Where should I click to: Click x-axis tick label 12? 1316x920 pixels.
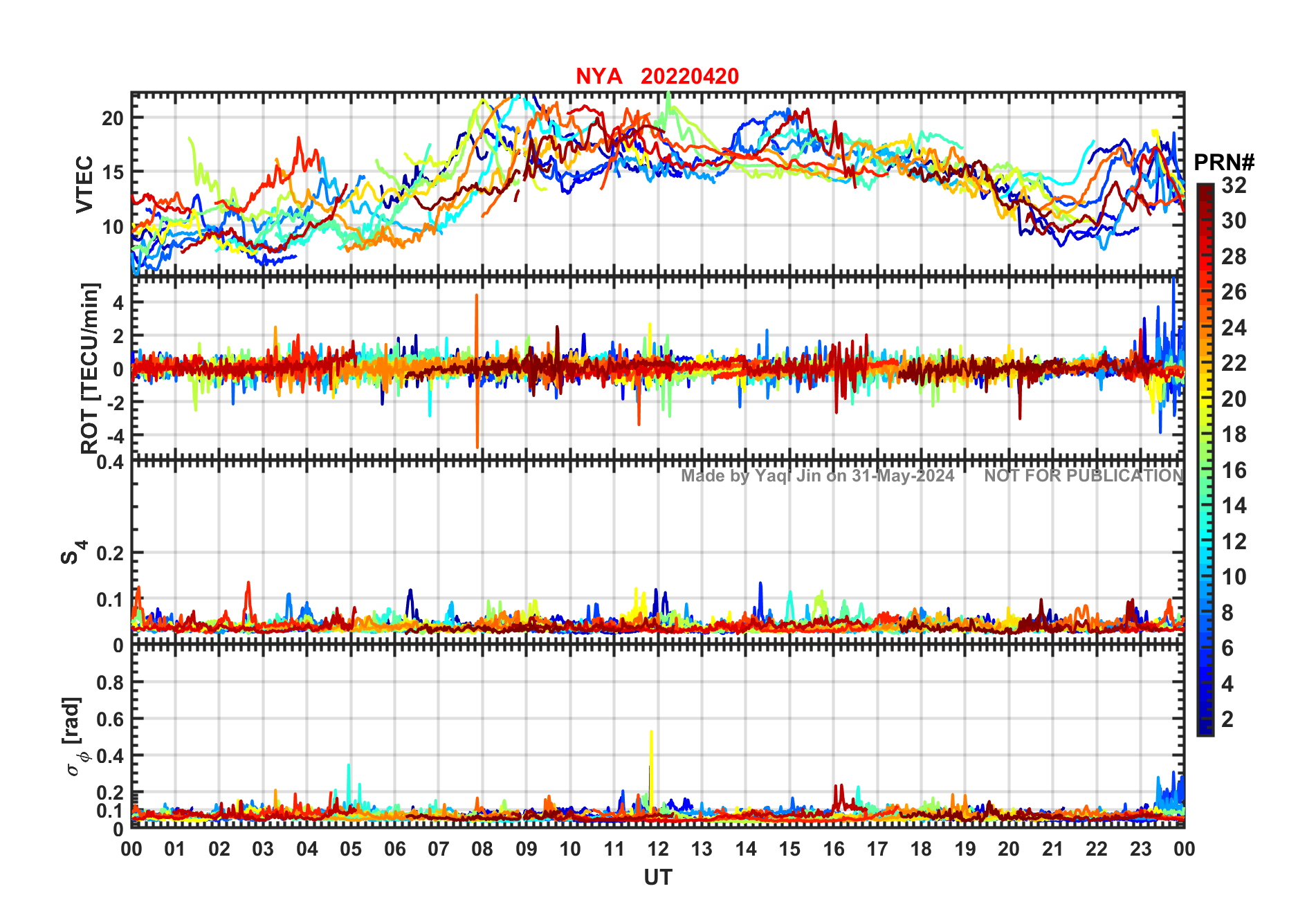click(x=658, y=849)
